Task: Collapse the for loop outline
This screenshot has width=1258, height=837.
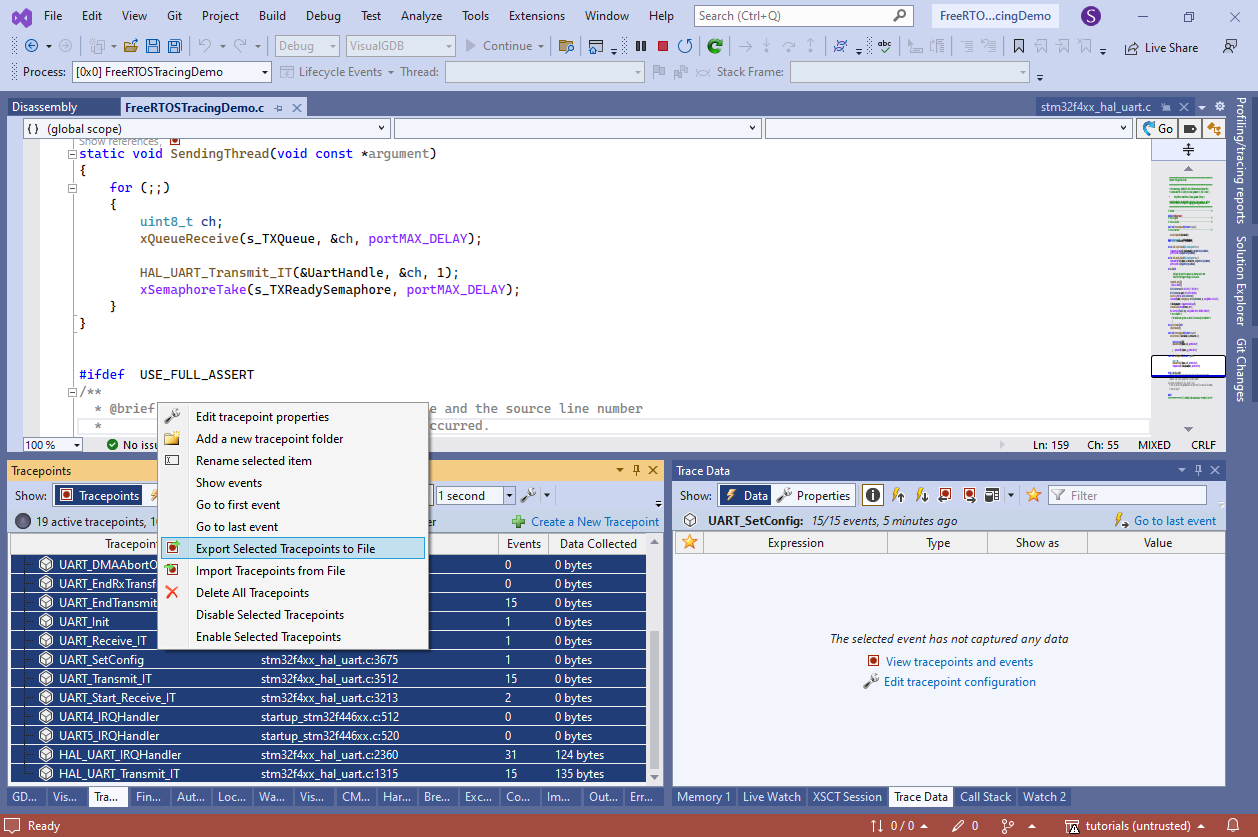Action: (x=72, y=188)
